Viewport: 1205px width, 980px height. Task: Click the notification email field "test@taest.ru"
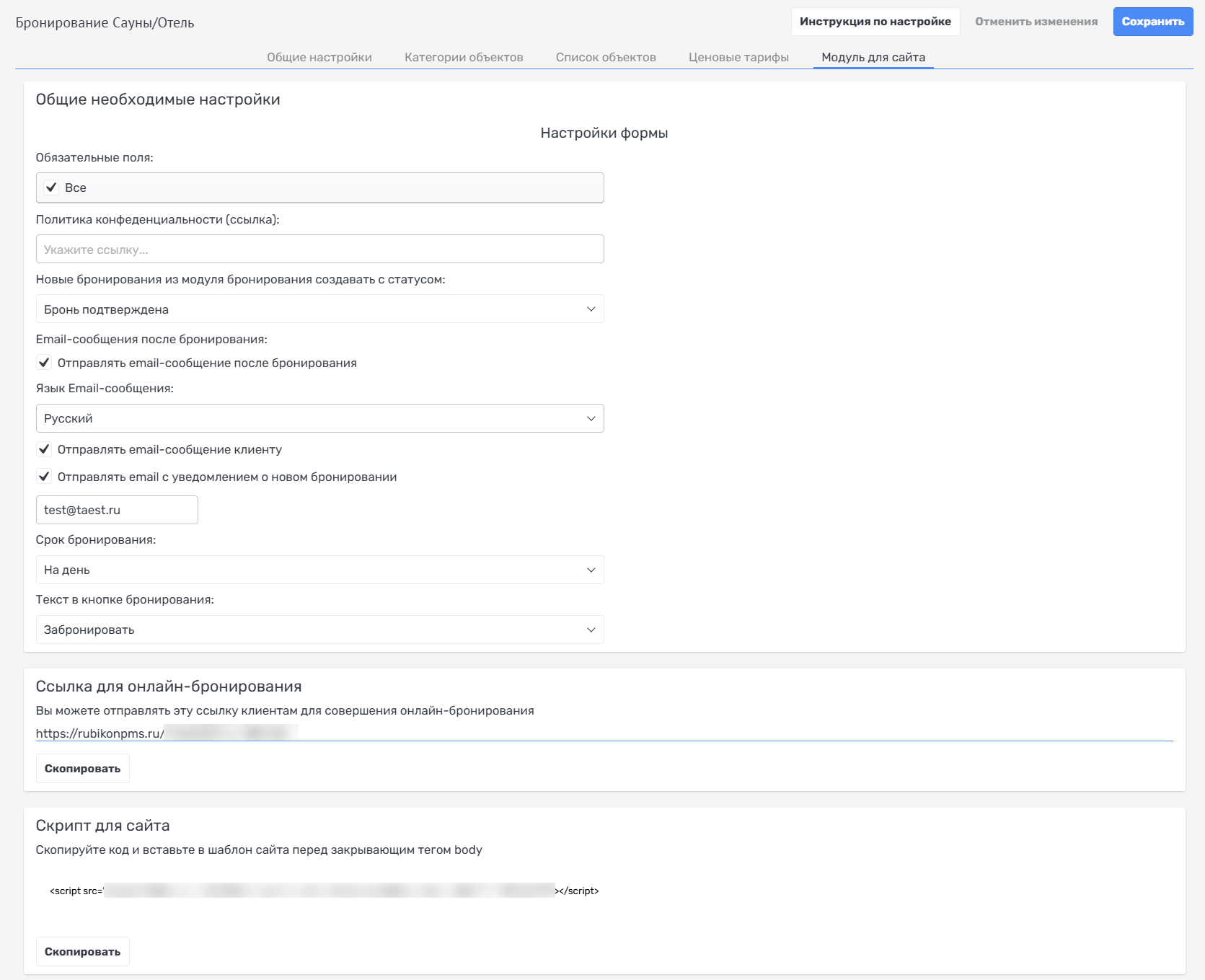[117, 510]
